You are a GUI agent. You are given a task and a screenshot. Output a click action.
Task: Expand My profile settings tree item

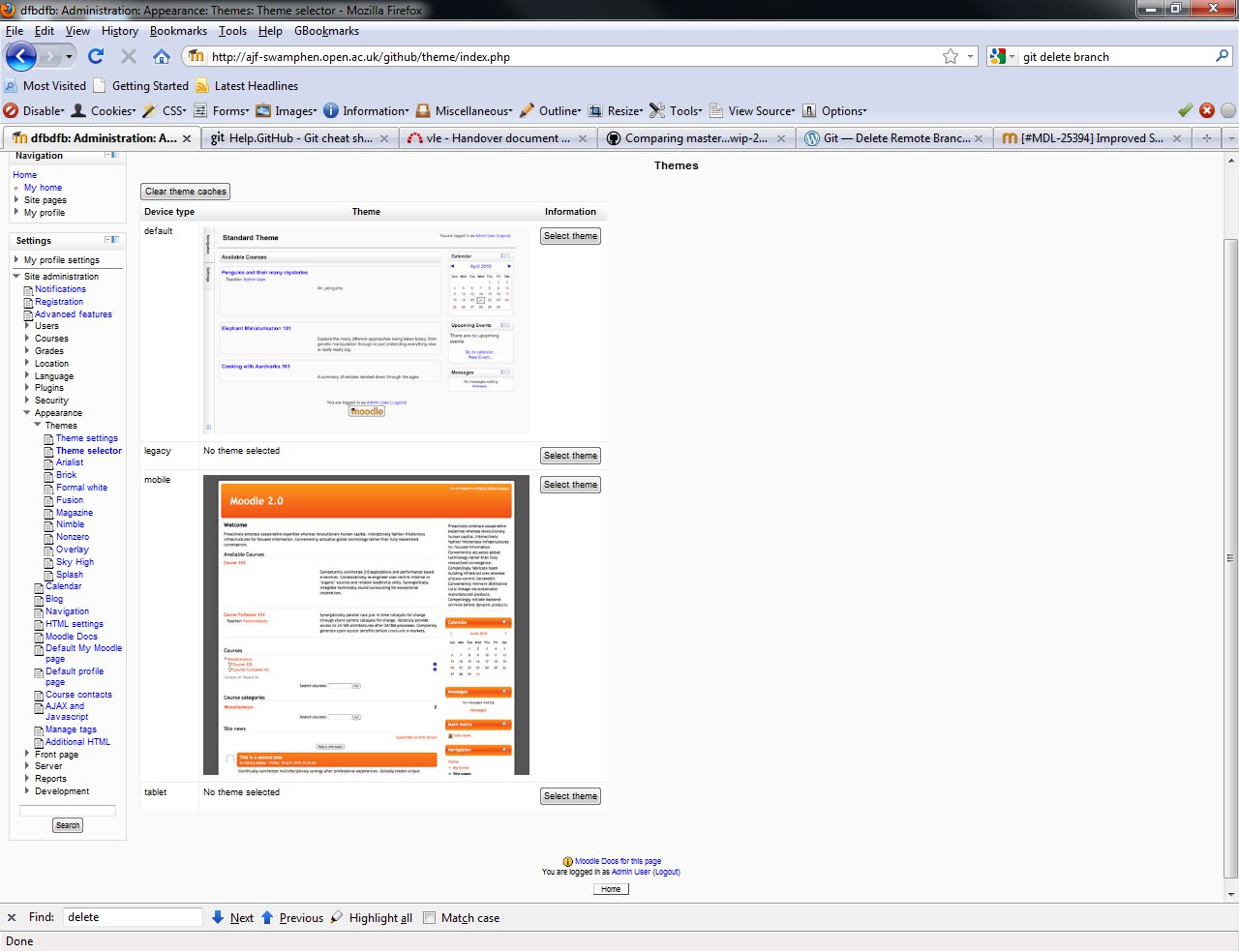16,260
